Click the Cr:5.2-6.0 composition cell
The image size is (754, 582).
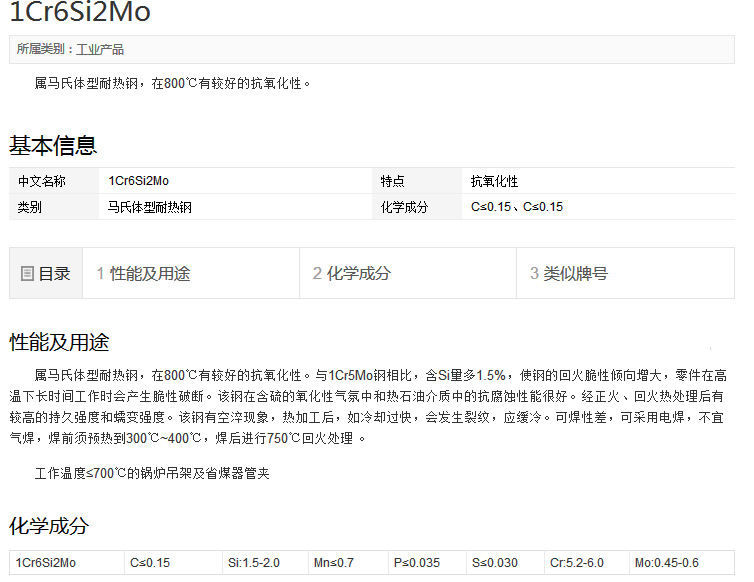coord(578,563)
